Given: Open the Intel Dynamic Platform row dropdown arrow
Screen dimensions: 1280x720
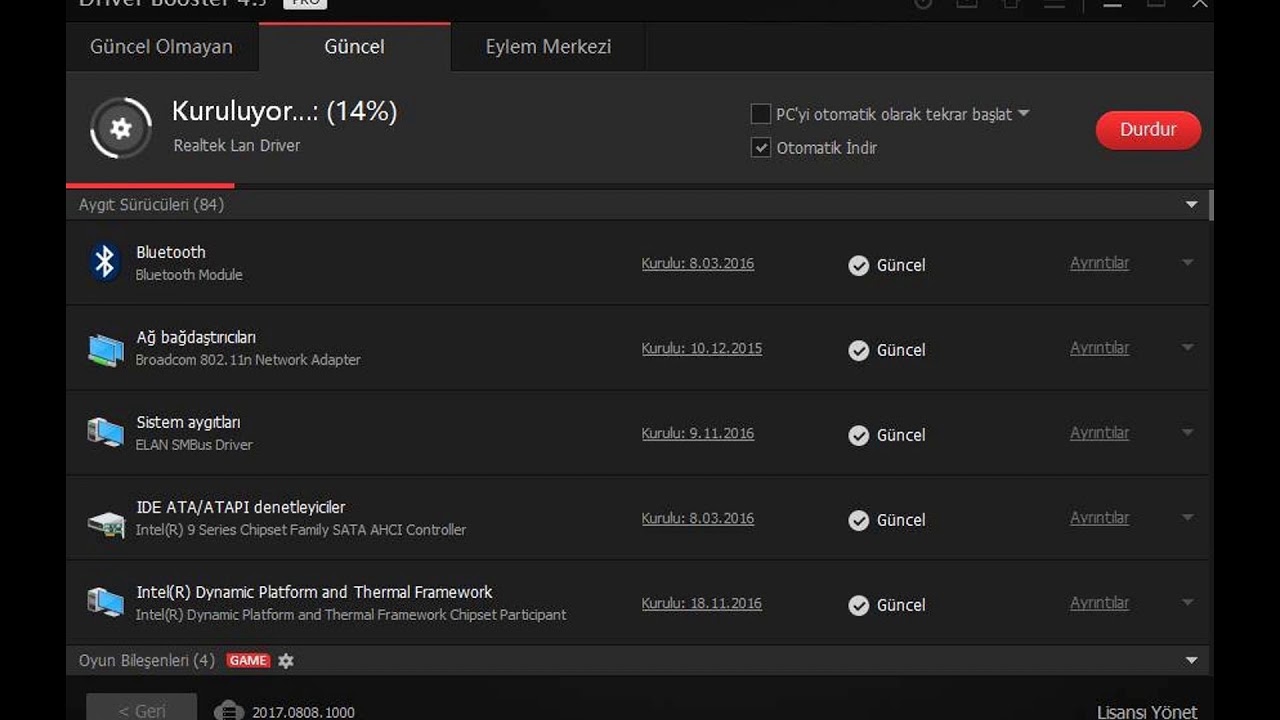Looking at the screenshot, I should coord(1188,603).
